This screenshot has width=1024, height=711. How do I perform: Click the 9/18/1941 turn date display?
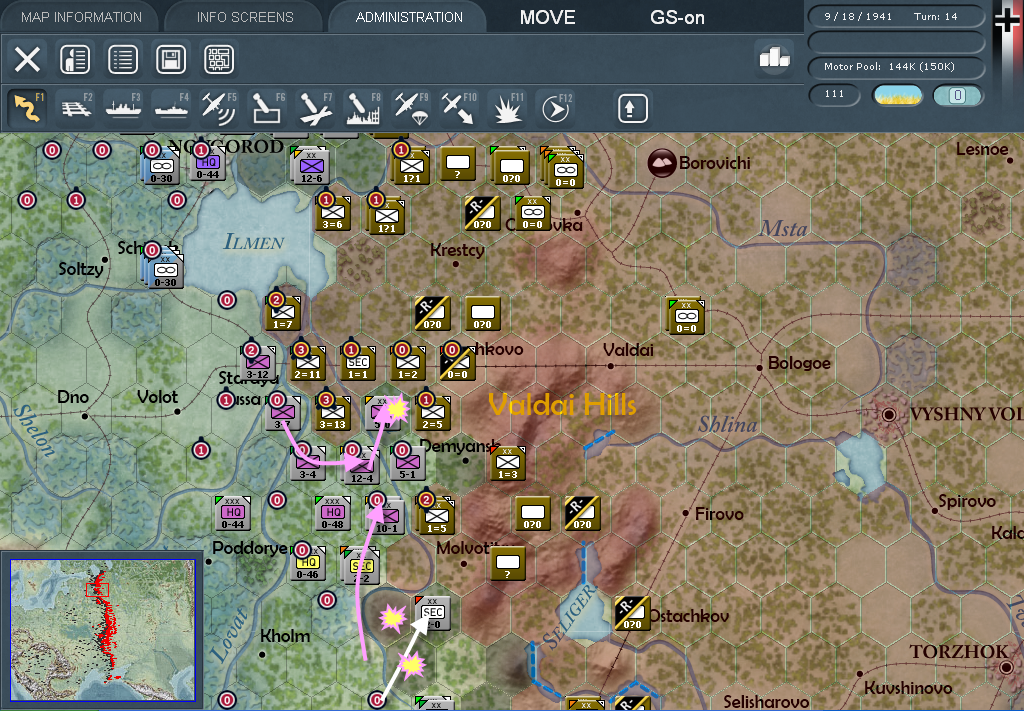coord(895,16)
